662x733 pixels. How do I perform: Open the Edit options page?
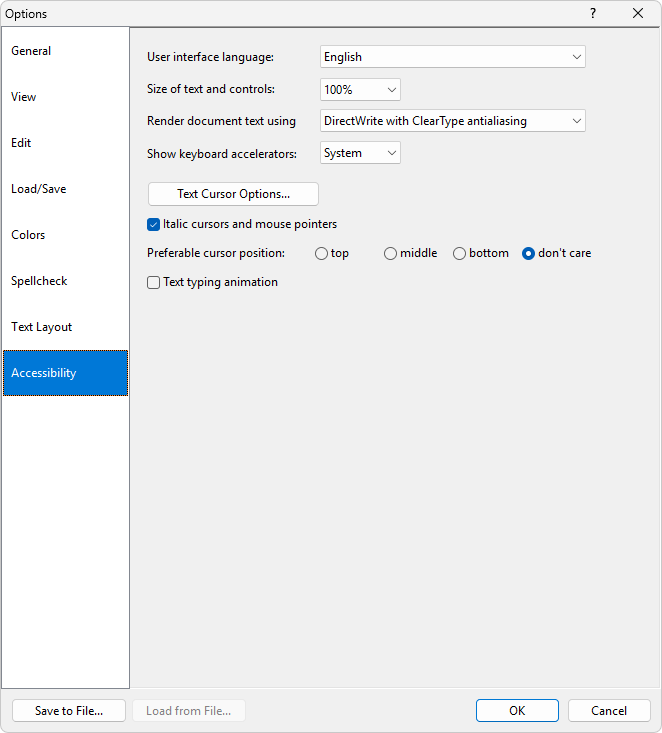65,143
